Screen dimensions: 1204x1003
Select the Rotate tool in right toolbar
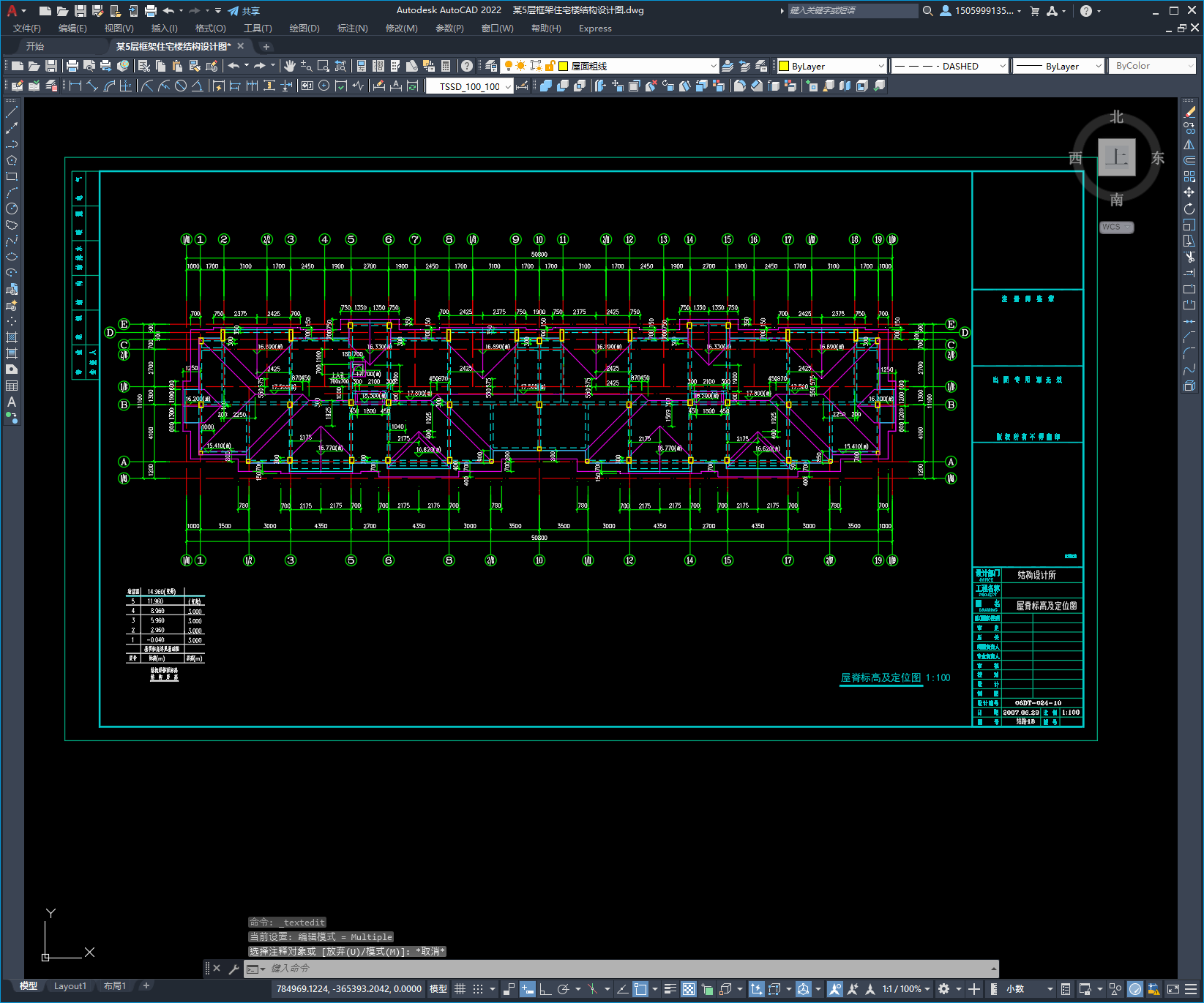1189,209
